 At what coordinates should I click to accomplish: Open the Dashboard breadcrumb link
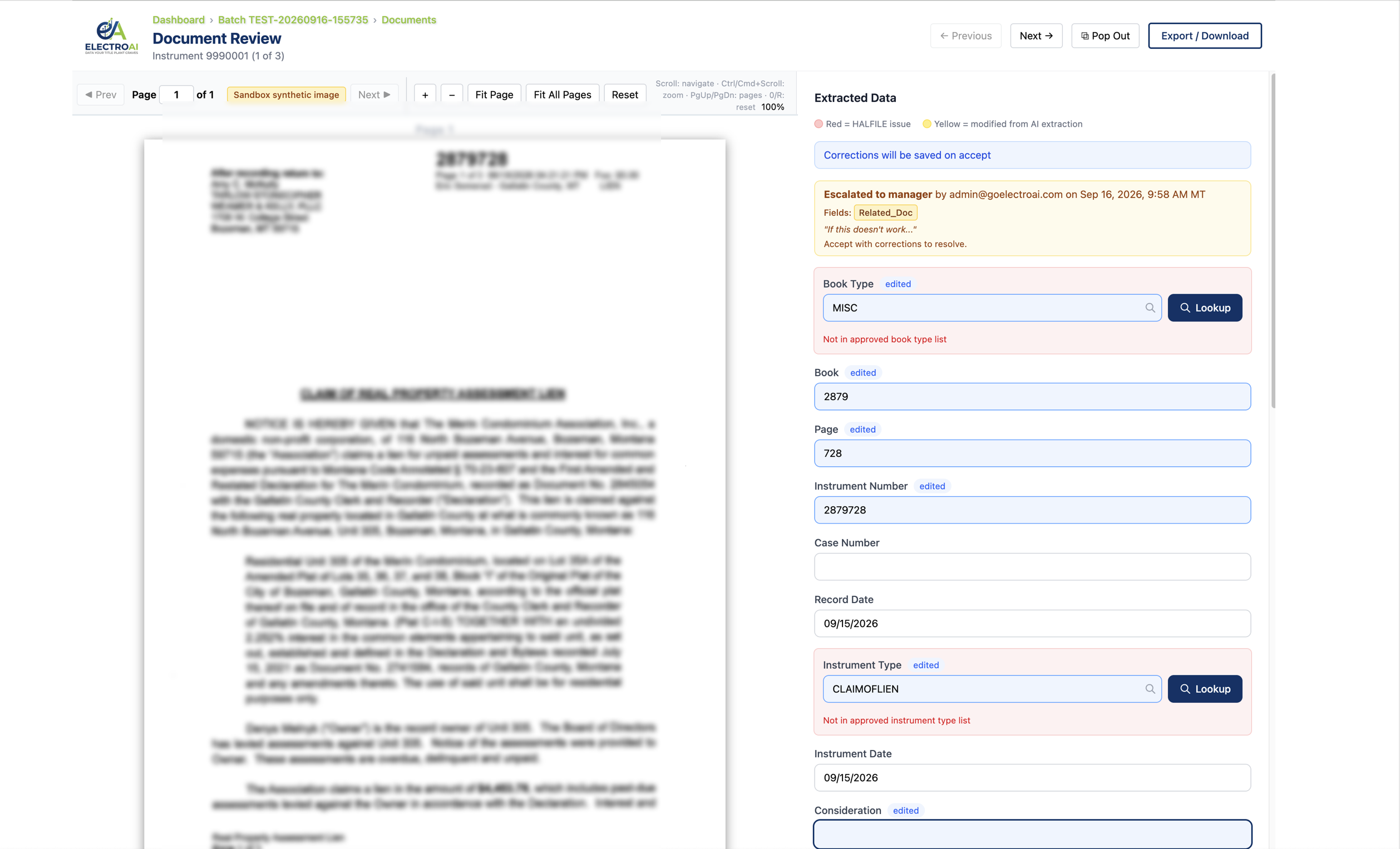pyautogui.click(x=179, y=19)
